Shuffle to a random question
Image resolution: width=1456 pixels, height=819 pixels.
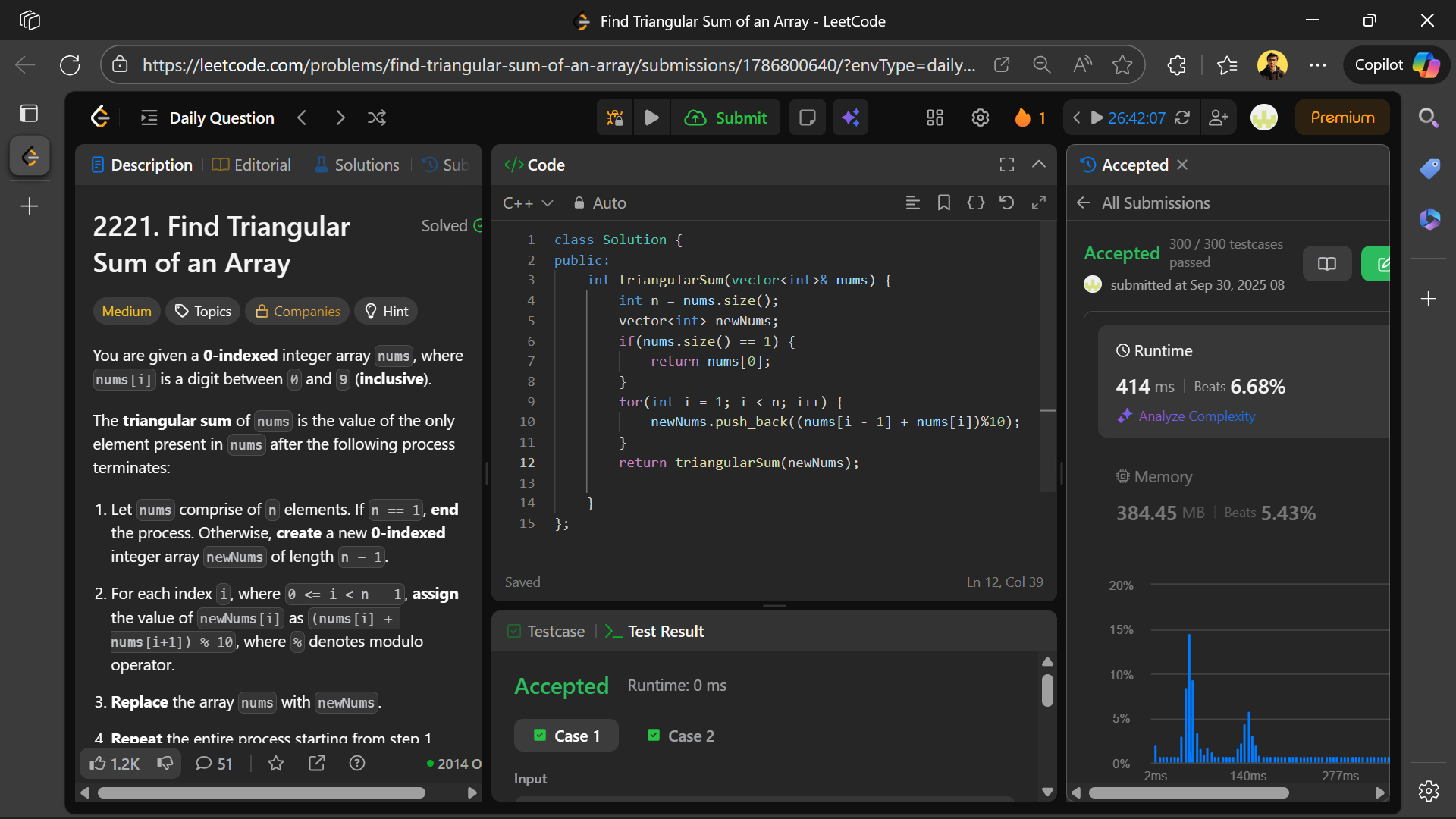pyautogui.click(x=377, y=118)
